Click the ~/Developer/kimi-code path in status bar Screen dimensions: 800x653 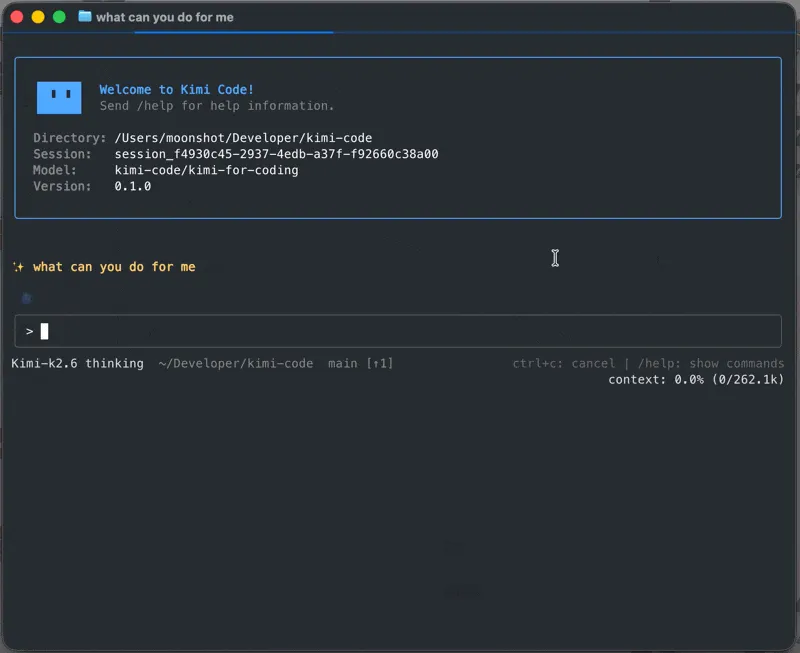point(236,363)
